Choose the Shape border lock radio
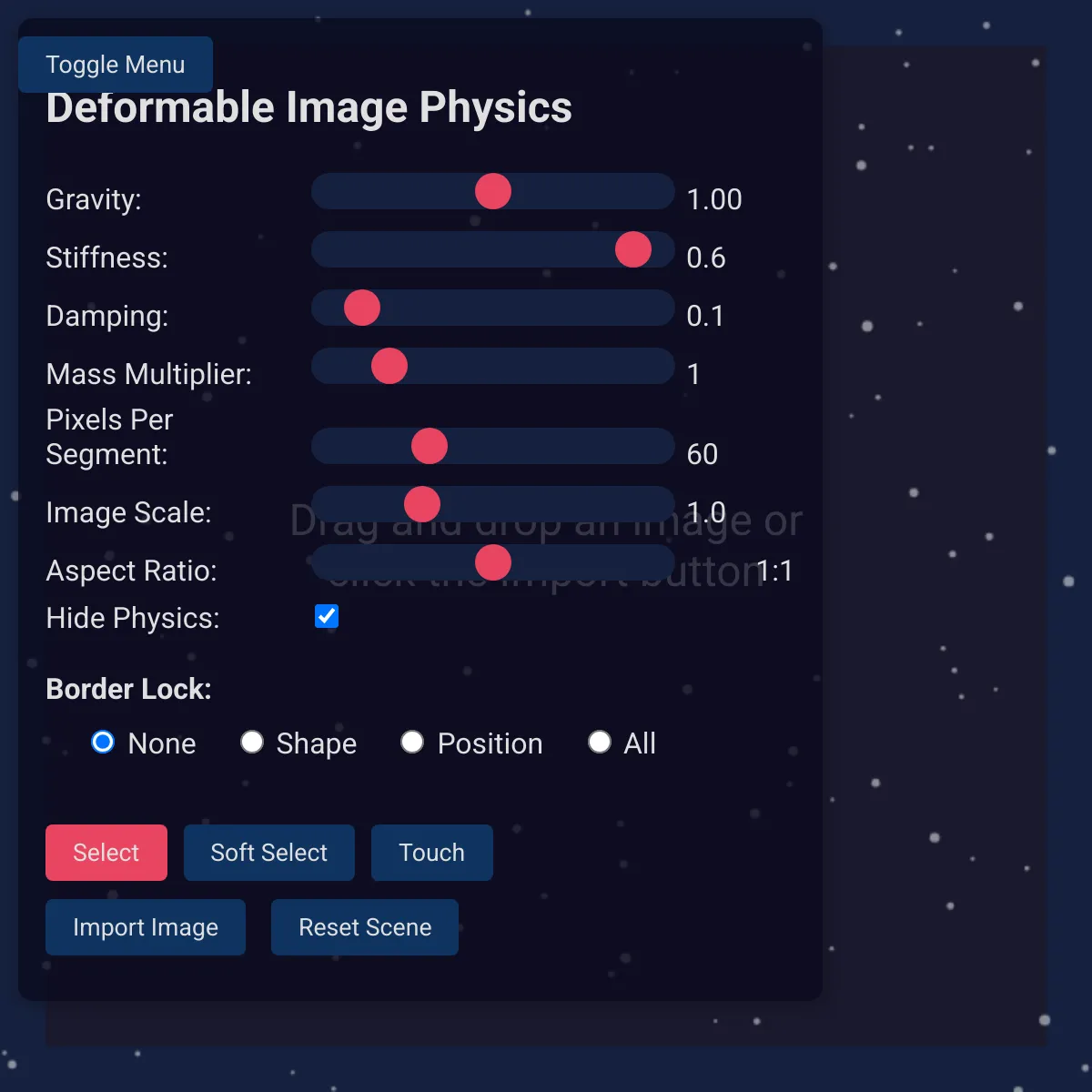 [252, 743]
